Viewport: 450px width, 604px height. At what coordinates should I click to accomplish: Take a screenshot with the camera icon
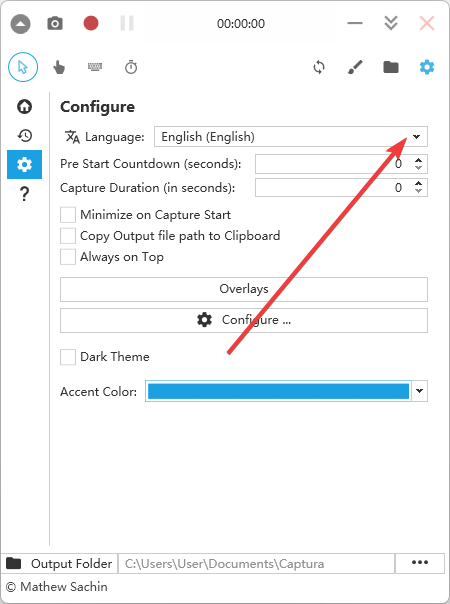click(55, 23)
